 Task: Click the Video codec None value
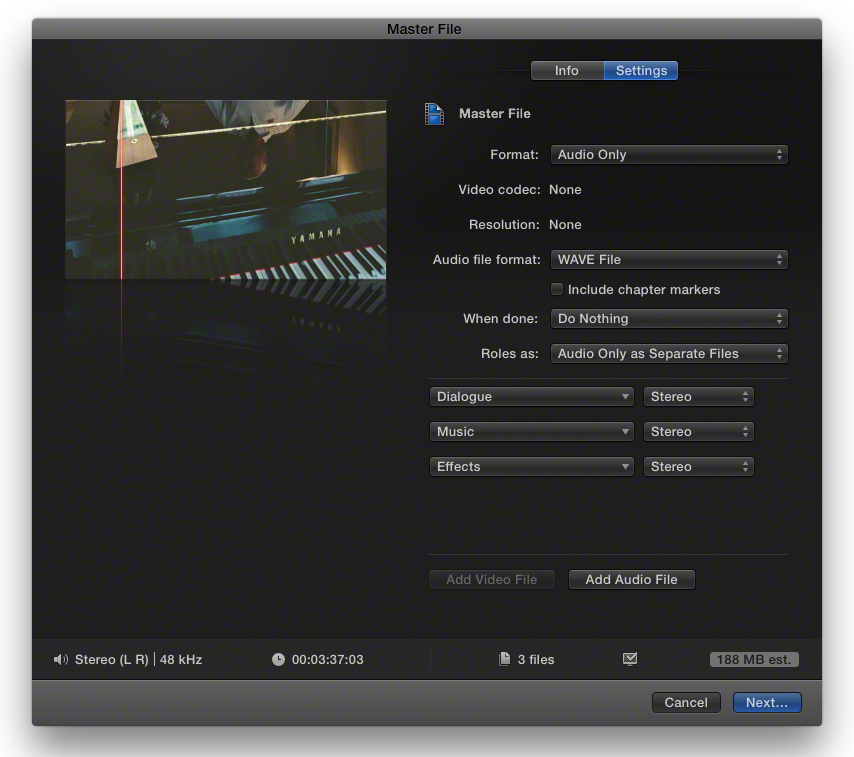pyautogui.click(x=565, y=190)
